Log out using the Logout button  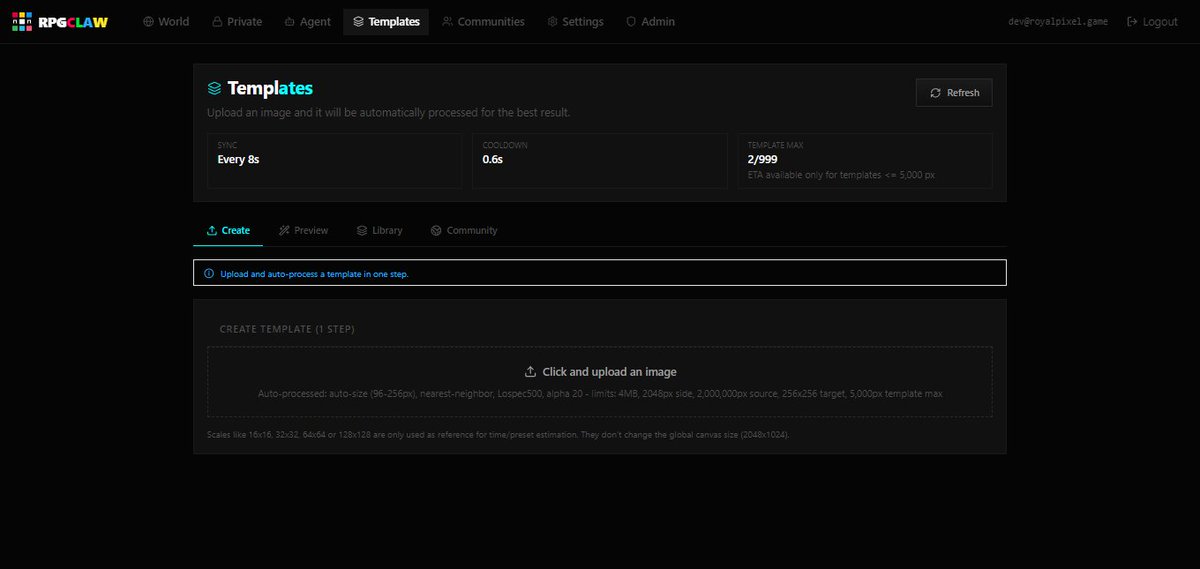pyautogui.click(x=1152, y=21)
